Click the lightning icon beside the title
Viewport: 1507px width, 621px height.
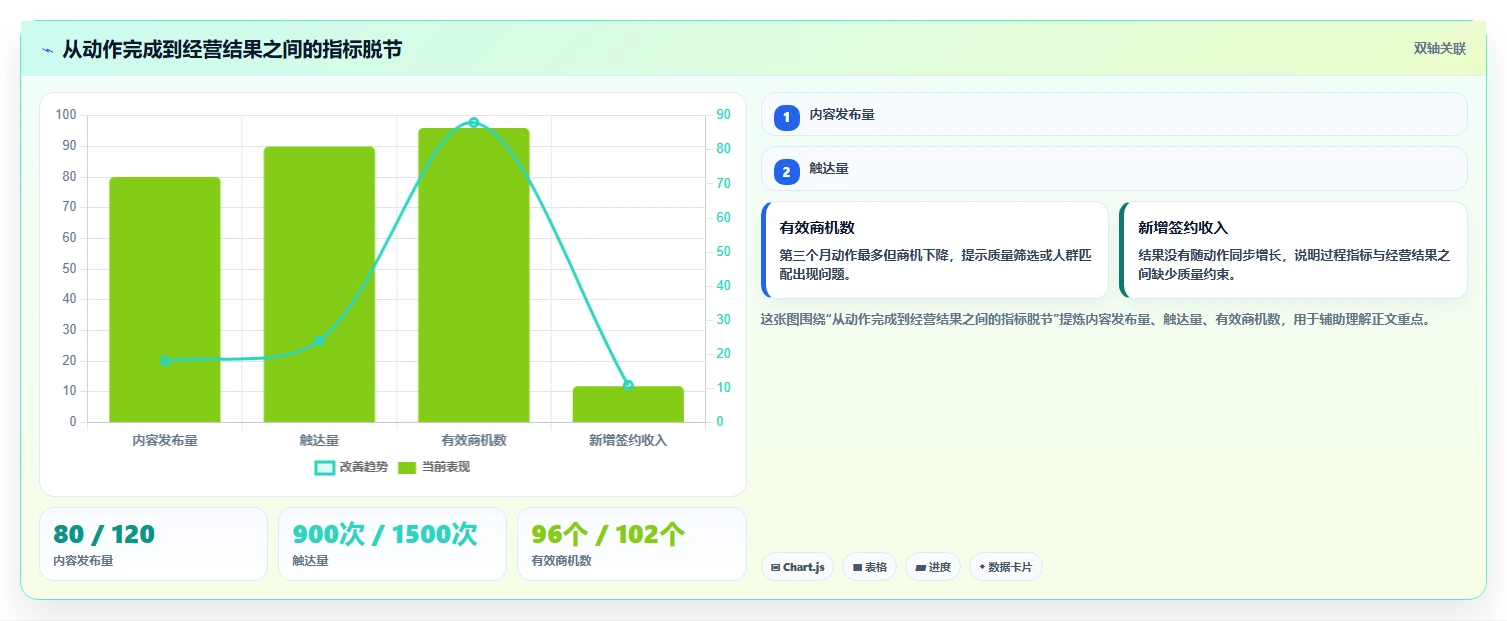coord(47,50)
